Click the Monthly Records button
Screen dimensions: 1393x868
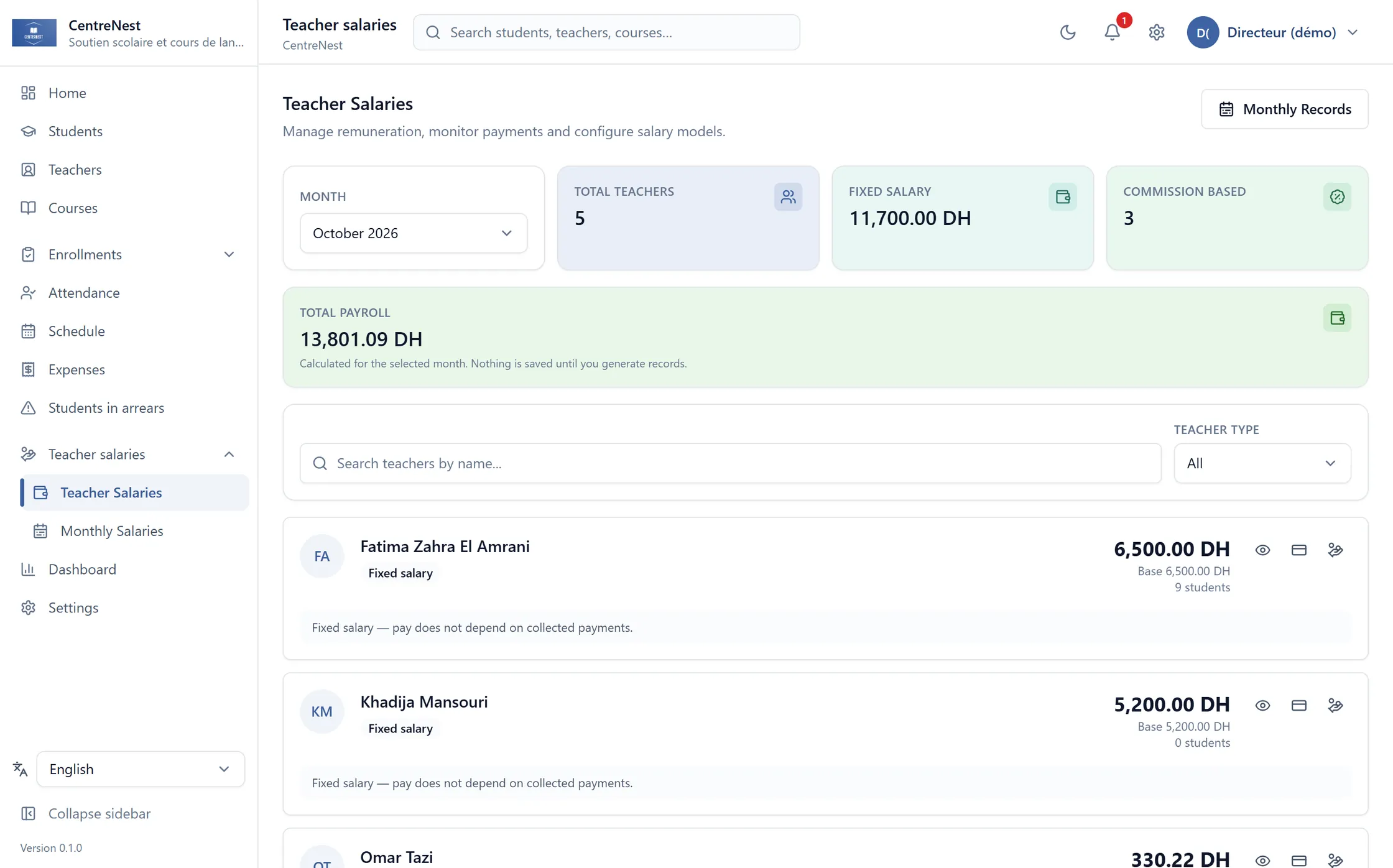(x=1285, y=109)
